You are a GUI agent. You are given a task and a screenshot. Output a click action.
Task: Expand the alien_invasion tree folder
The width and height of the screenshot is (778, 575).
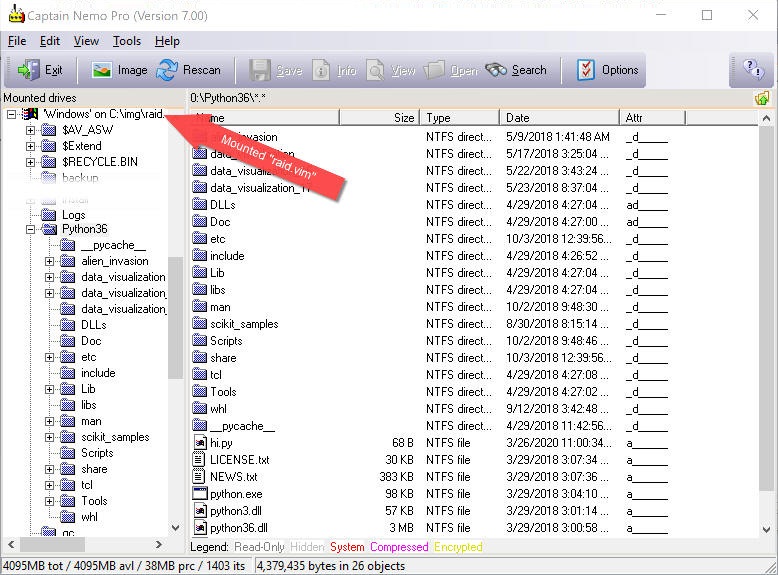(x=49, y=261)
